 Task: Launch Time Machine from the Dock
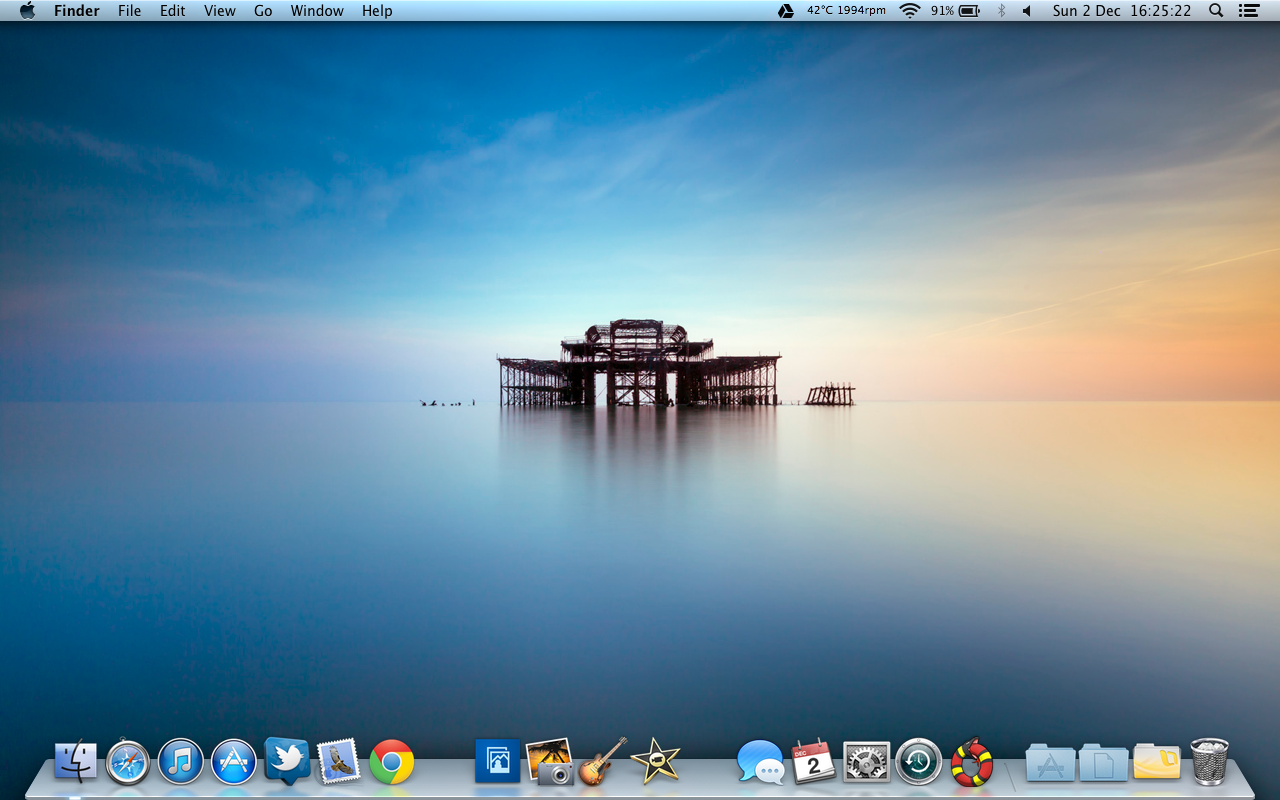point(919,762)
